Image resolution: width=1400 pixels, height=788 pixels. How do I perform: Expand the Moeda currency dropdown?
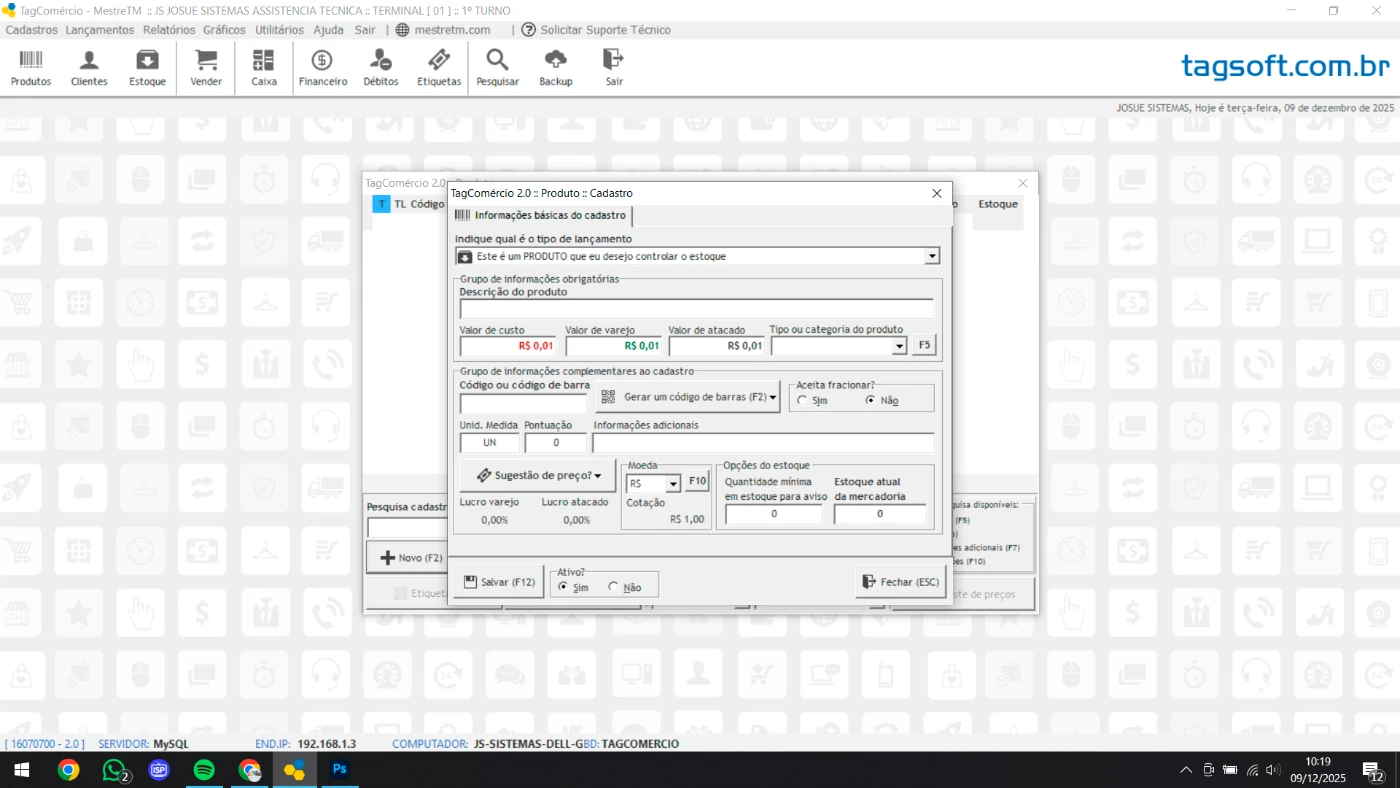(x=672, y=483)
